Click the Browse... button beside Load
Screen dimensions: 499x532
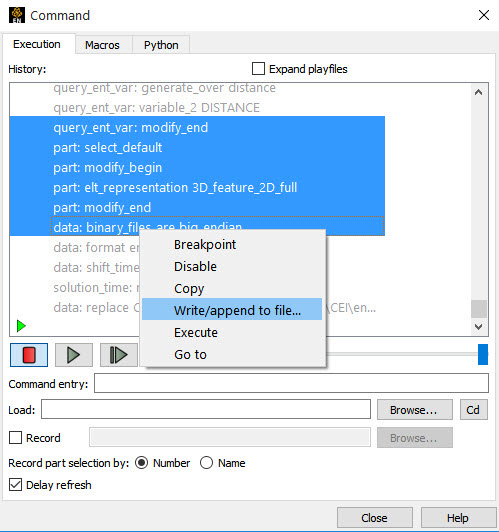(x=415, y=410)
